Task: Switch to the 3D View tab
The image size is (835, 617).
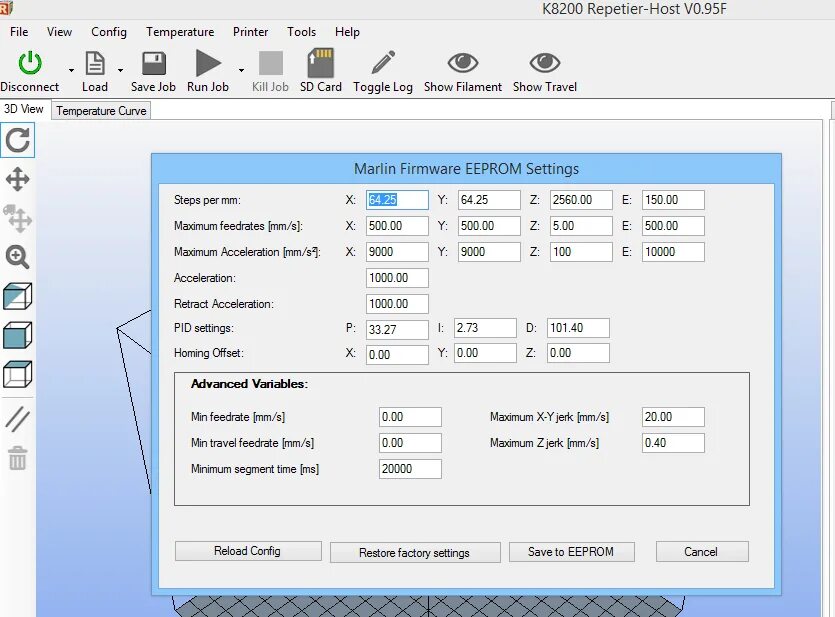Action: (24, 109)
